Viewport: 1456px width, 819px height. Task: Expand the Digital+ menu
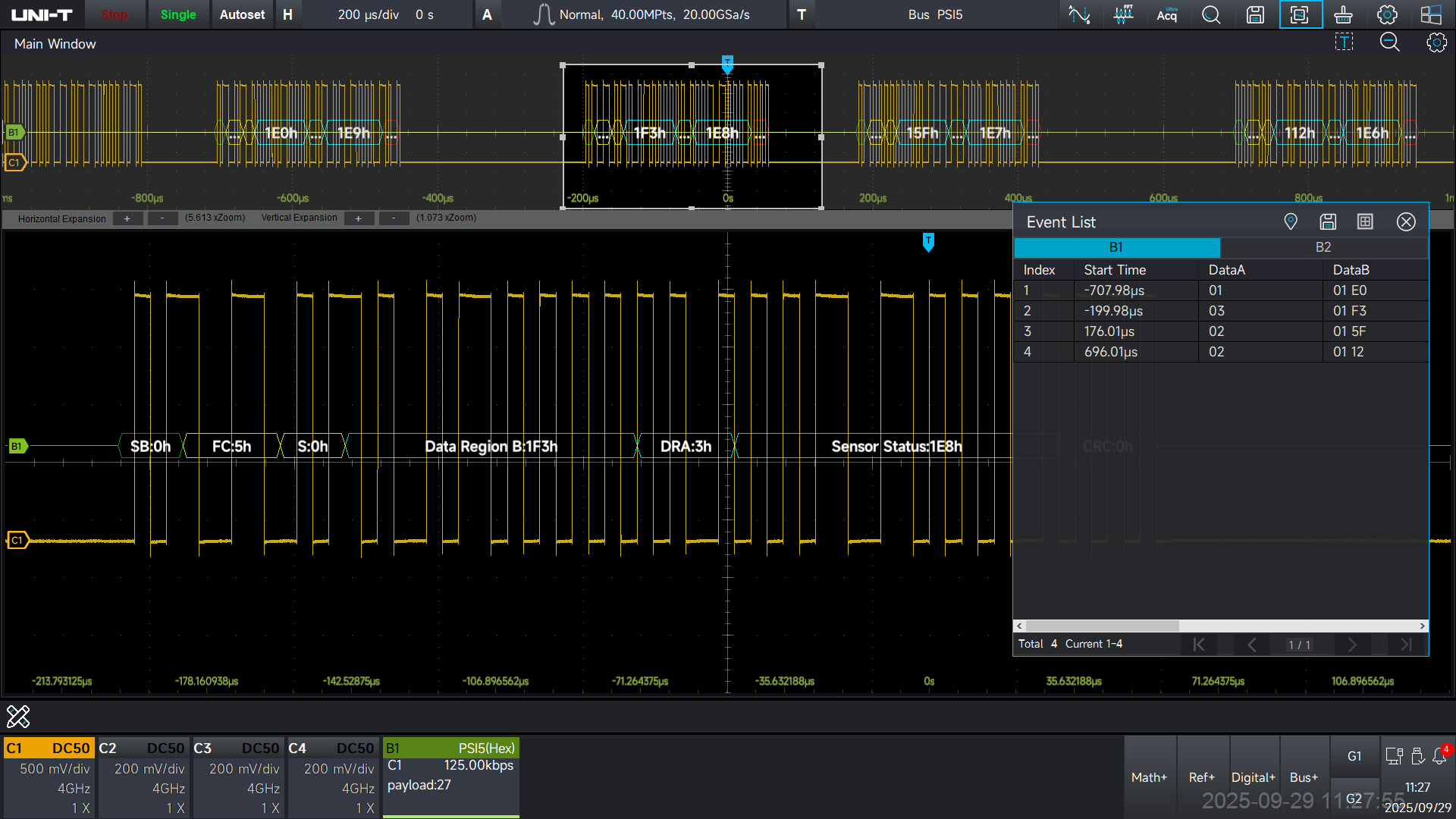tap(1253, 777)
